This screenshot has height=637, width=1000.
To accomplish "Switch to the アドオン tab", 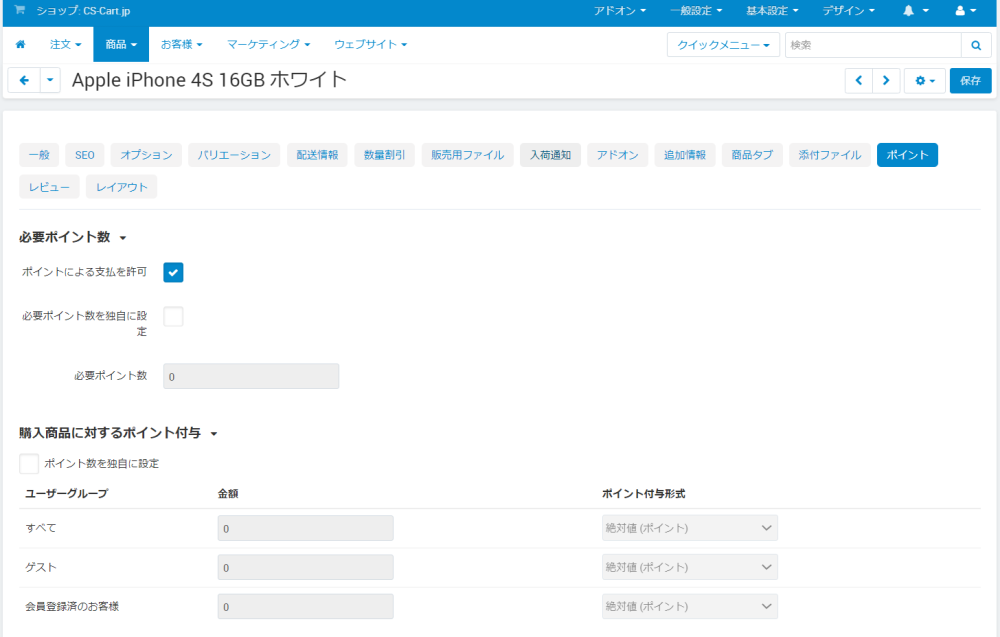I will (617, 155).
